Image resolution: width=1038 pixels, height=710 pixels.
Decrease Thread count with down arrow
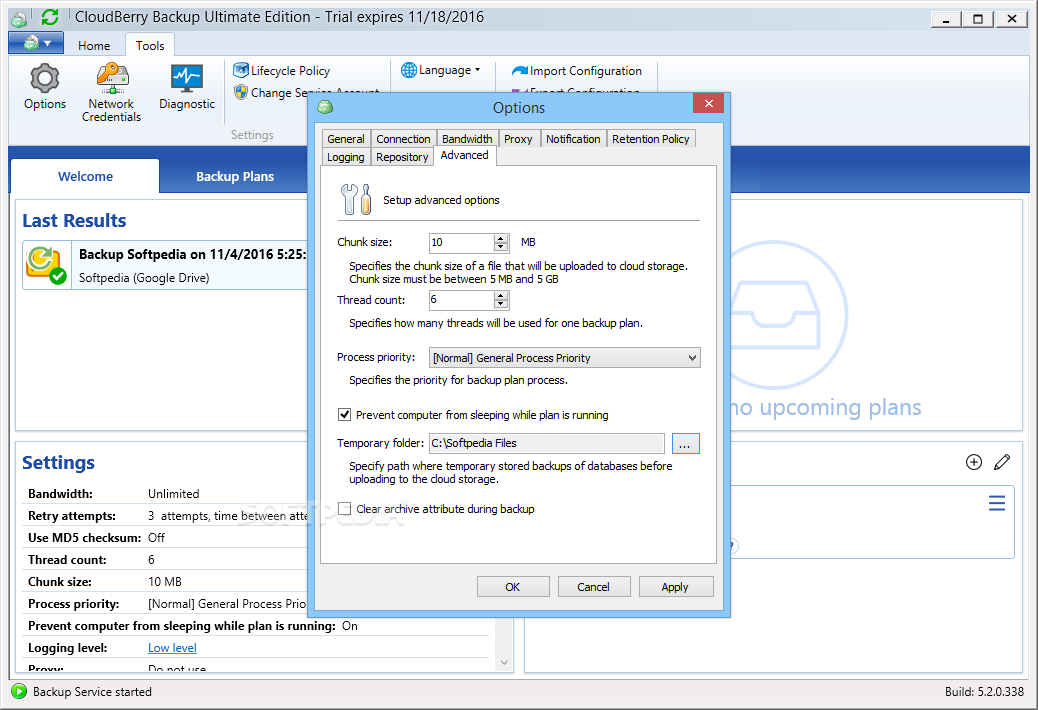[x=501, y=304]
